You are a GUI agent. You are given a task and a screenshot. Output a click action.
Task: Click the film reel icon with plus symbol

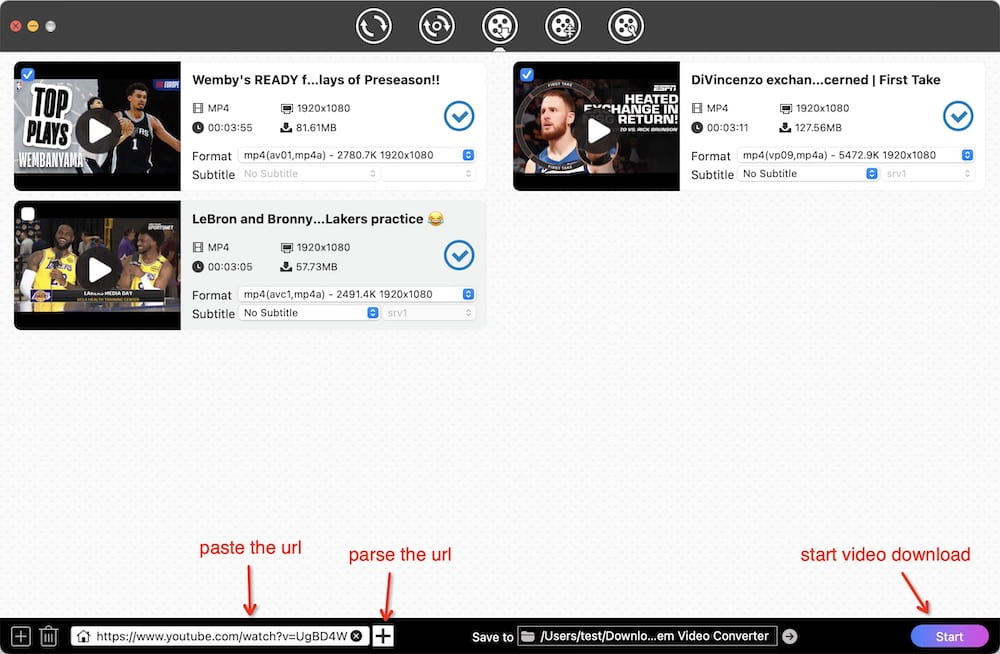[x=563, y=26]
